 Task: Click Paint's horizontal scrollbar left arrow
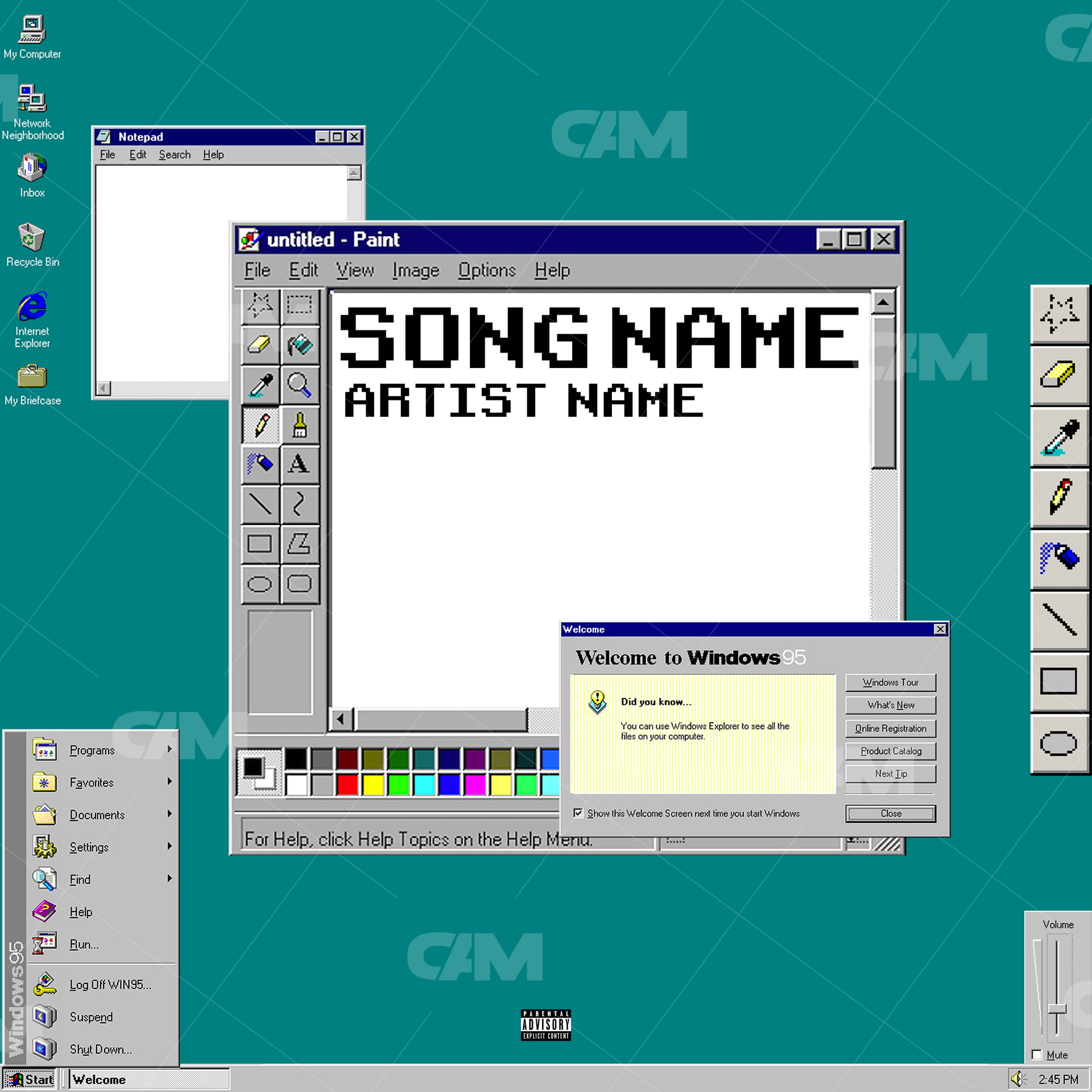(x=340, y=719)
